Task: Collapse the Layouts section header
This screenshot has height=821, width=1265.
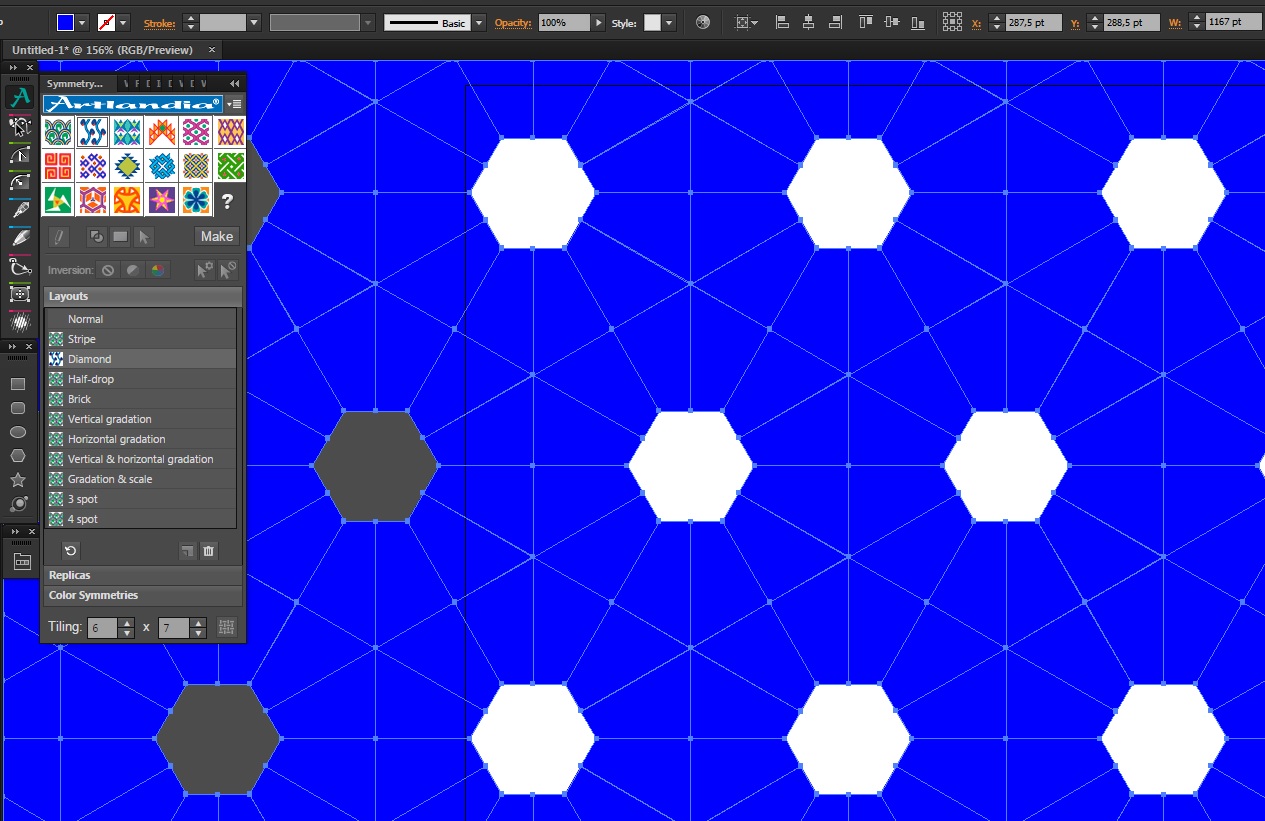Action: [143, 296]
